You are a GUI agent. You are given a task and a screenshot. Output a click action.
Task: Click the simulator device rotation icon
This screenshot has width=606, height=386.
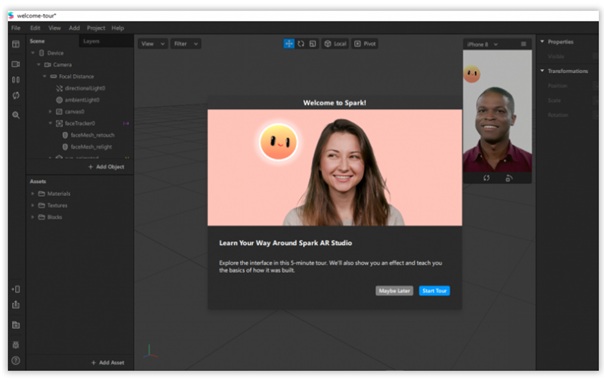[x=509, y=178]
